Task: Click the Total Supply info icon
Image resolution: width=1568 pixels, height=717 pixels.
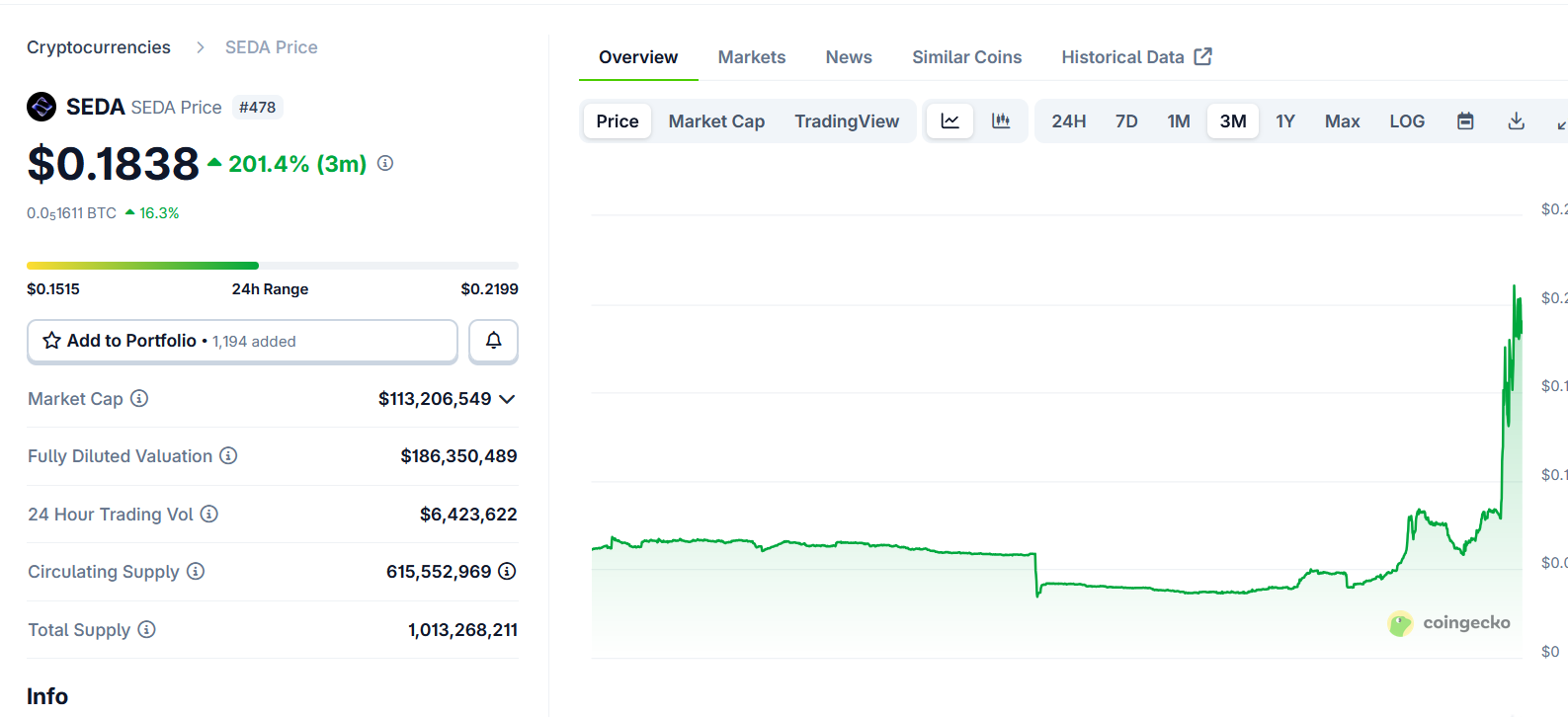Action: [146, 629]
